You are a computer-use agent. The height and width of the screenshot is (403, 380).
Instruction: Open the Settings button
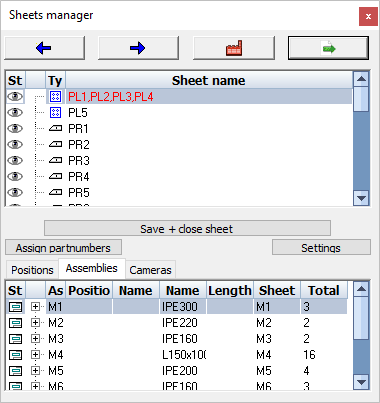pos(321,248)
